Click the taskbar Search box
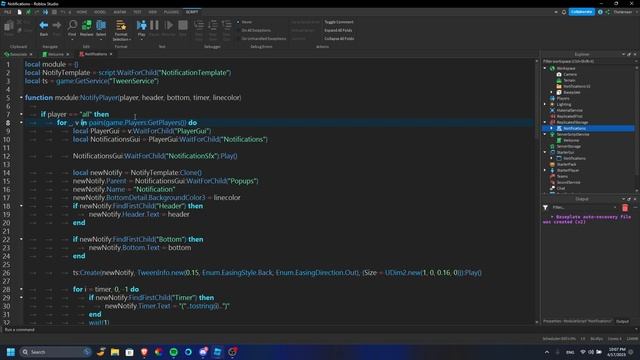 (x=56, y=352)
